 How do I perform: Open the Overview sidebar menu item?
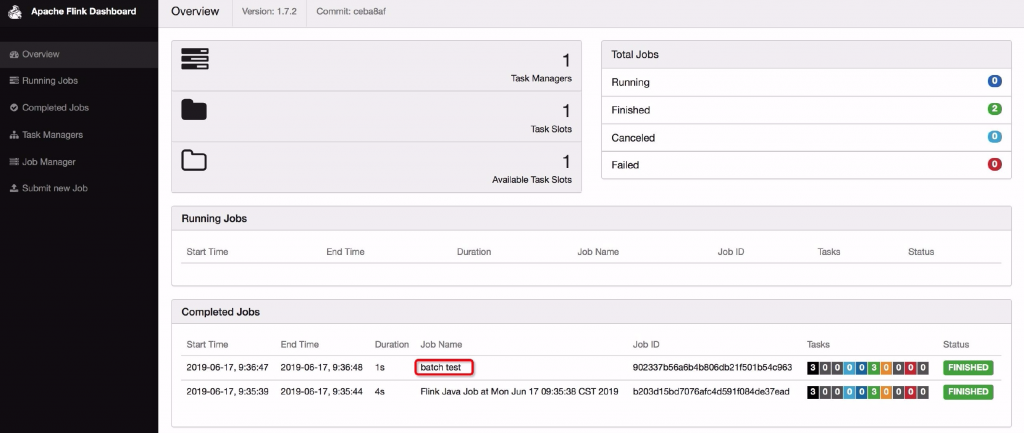pos(79,54)
